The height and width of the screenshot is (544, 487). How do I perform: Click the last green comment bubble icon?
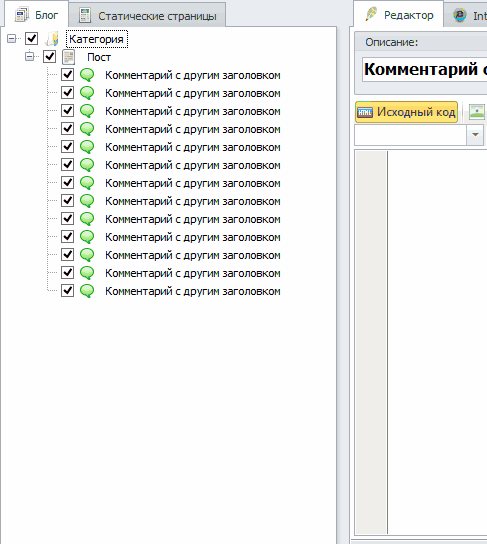click(x=87, y=291)
